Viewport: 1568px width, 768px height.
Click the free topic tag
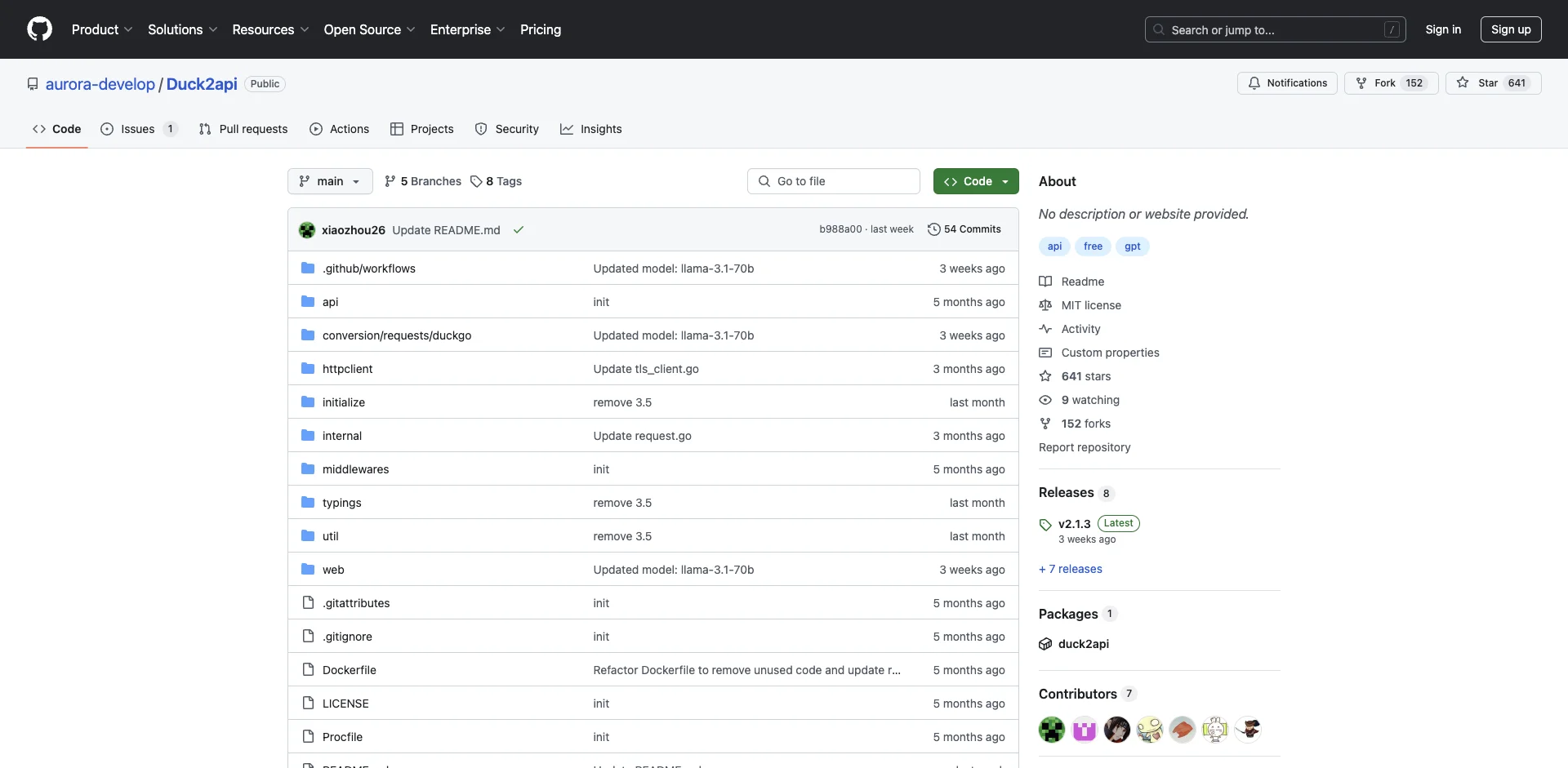(1093, 246)
